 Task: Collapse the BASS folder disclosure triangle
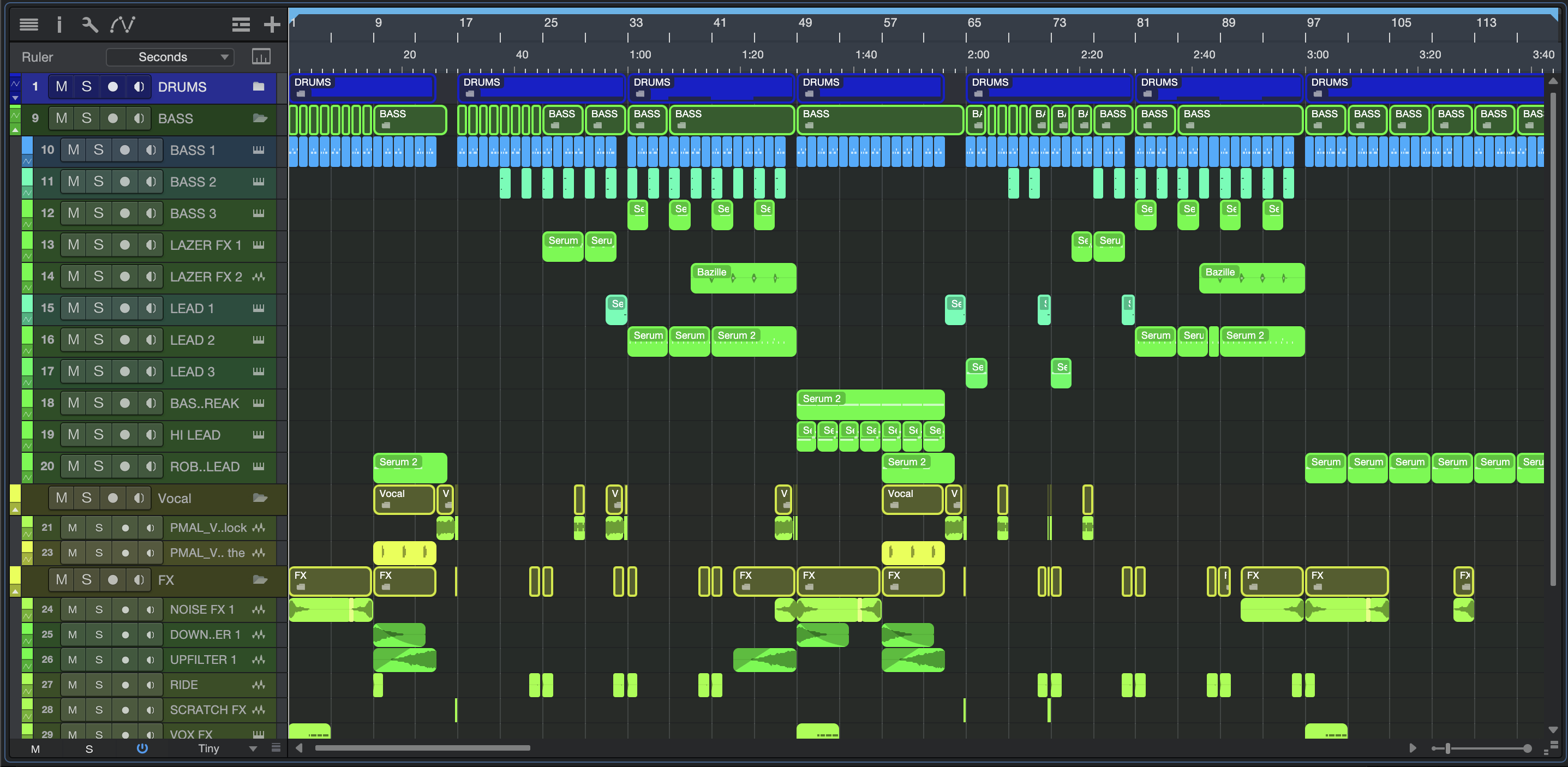tap(15, 129)
